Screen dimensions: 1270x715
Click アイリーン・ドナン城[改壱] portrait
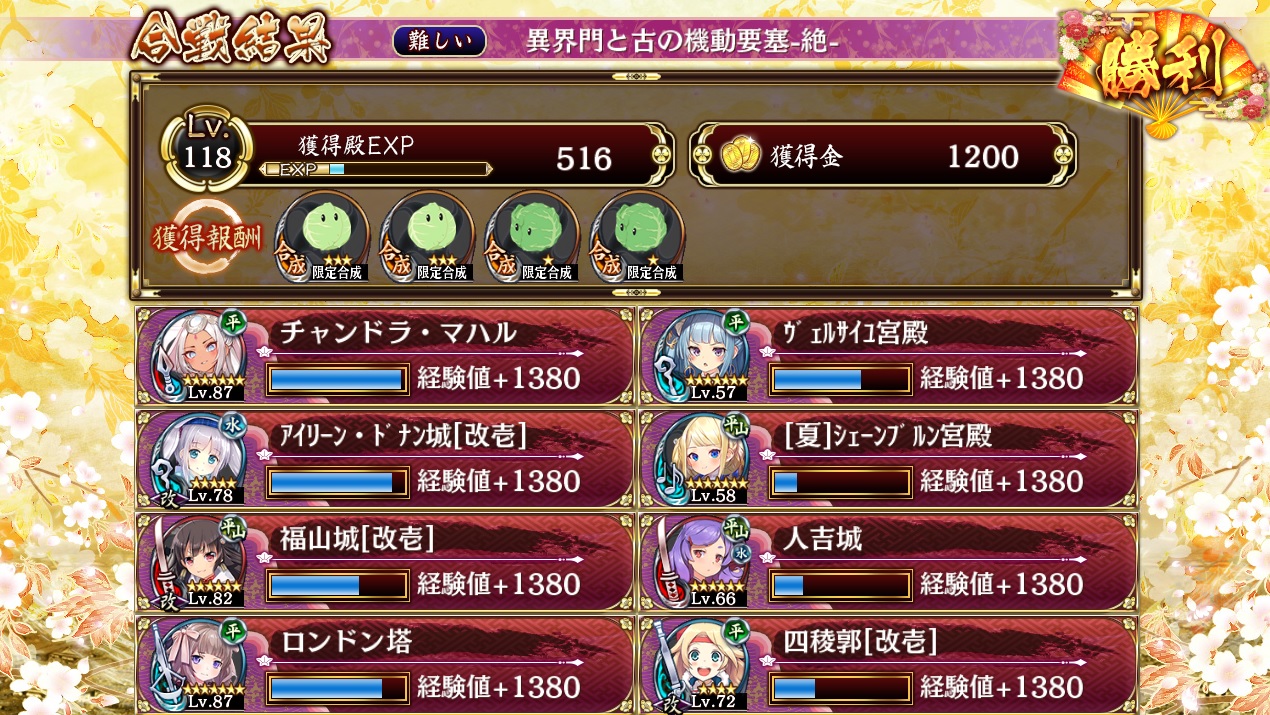tap(198, 459)
